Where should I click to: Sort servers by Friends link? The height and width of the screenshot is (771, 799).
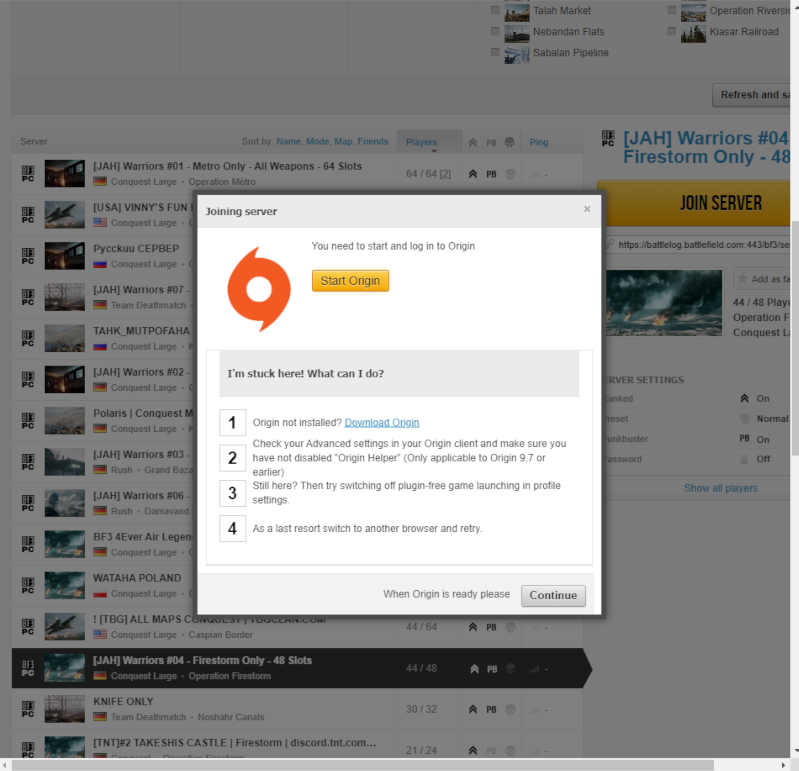tap(373, 142)
